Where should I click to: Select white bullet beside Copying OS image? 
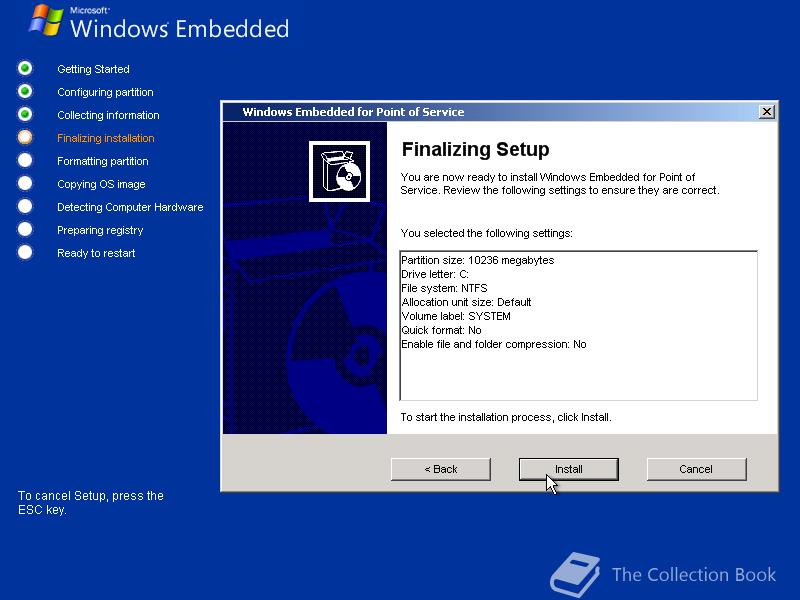pos(25,183)
